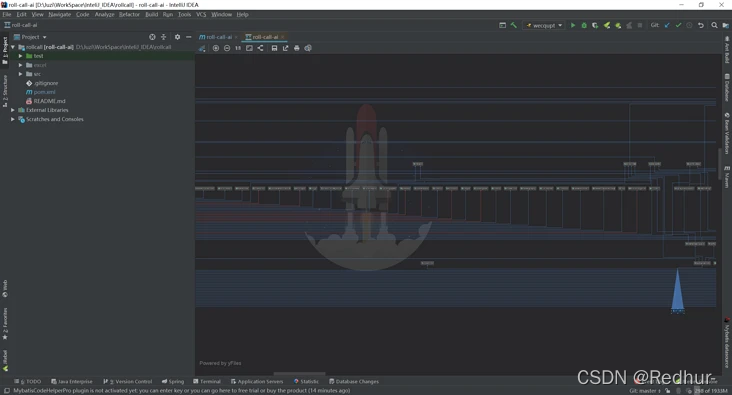The width and height of the screenshot is (732, 395).
Task: Open the Navigate menu
Action: coord(60,14)
